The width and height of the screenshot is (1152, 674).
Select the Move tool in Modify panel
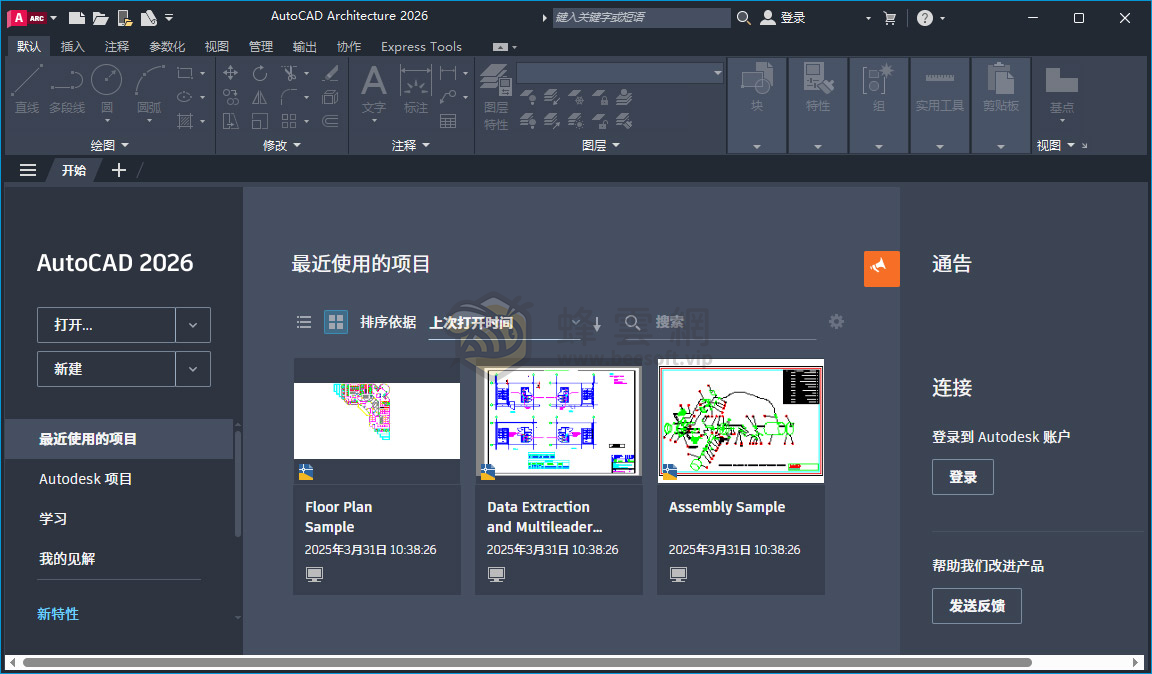click(231, 73)
